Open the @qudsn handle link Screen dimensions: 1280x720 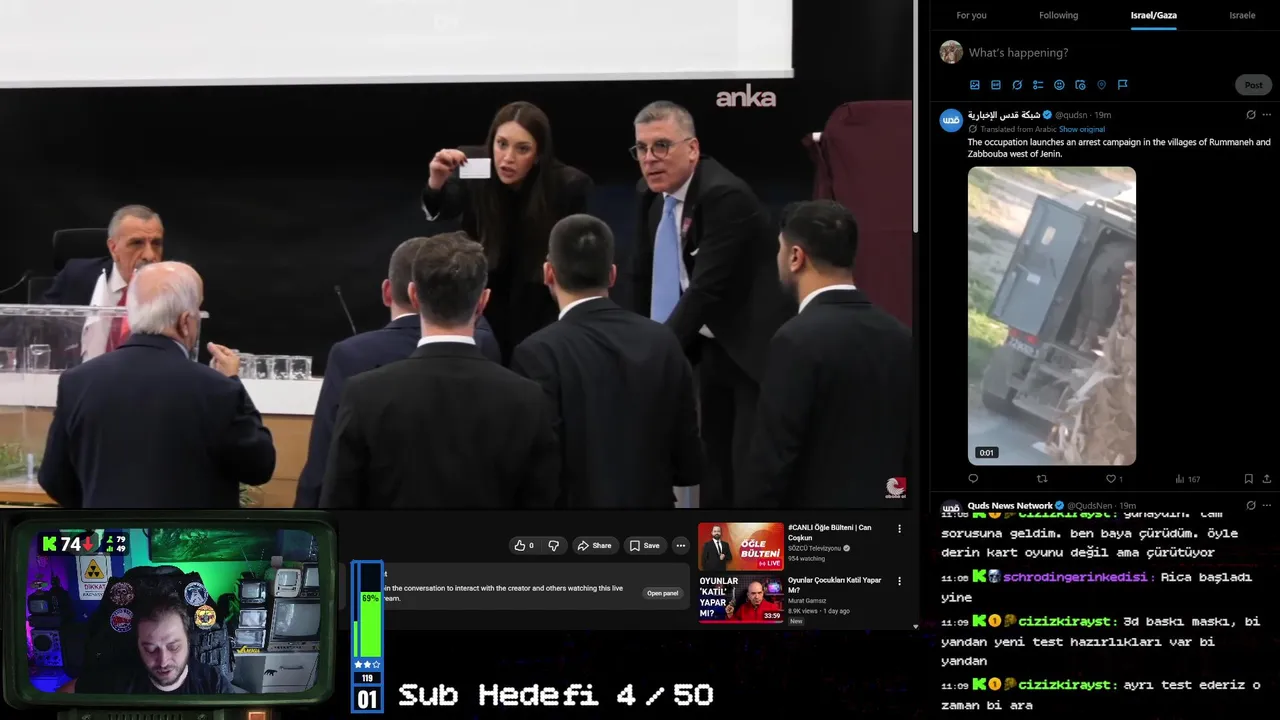tap(1071, 115)
